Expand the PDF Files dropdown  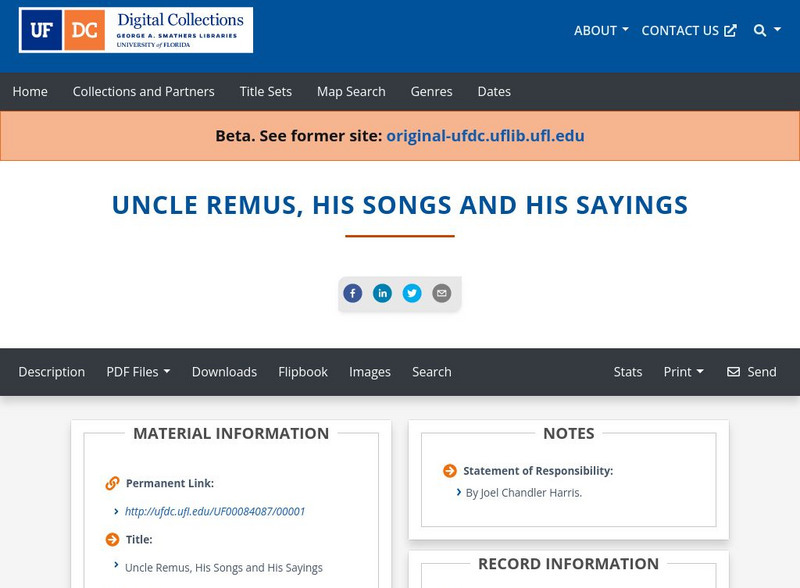[x=138, y=371]
